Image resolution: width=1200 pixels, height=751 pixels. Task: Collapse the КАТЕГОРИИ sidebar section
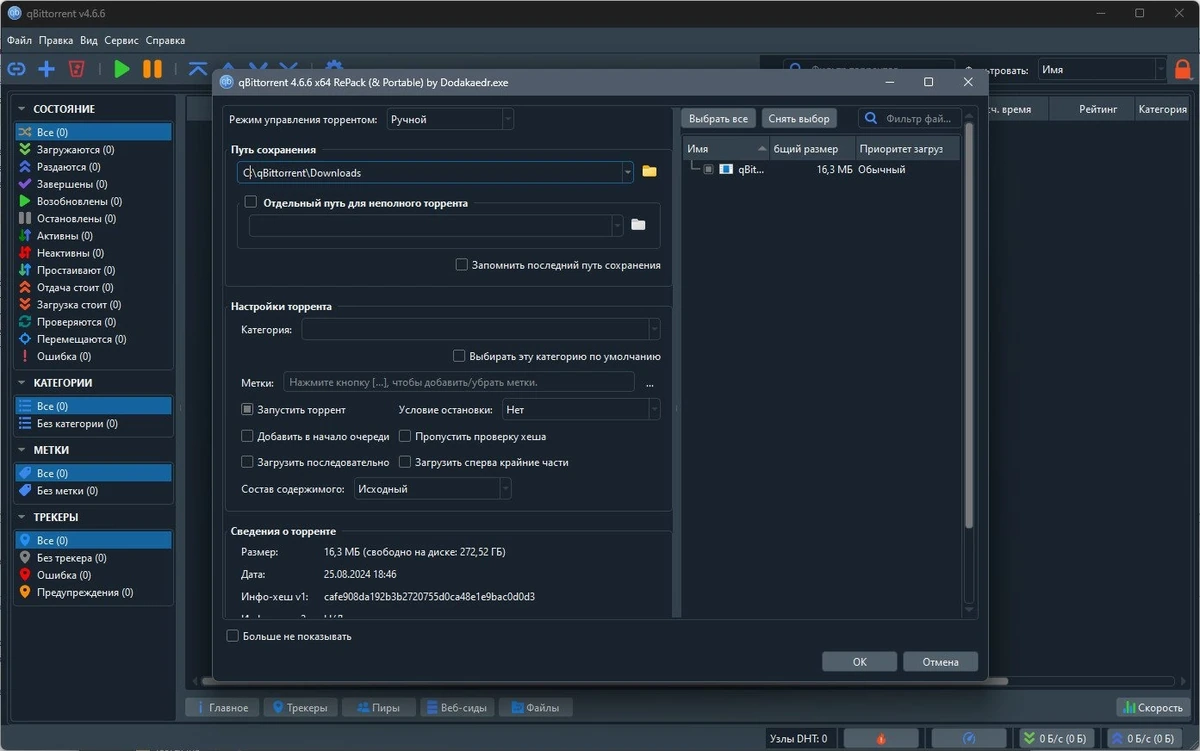pos(23,382)
